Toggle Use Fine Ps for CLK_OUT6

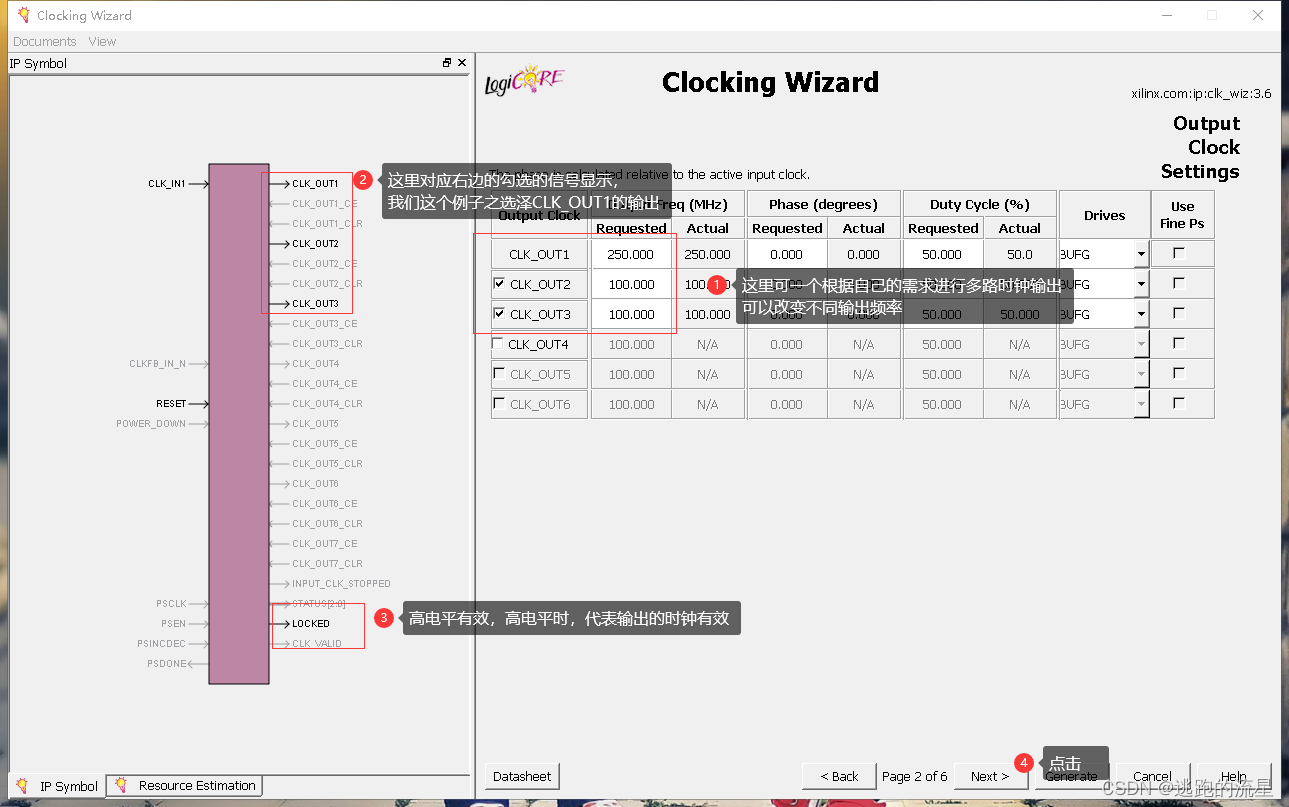coord(1179,403)
